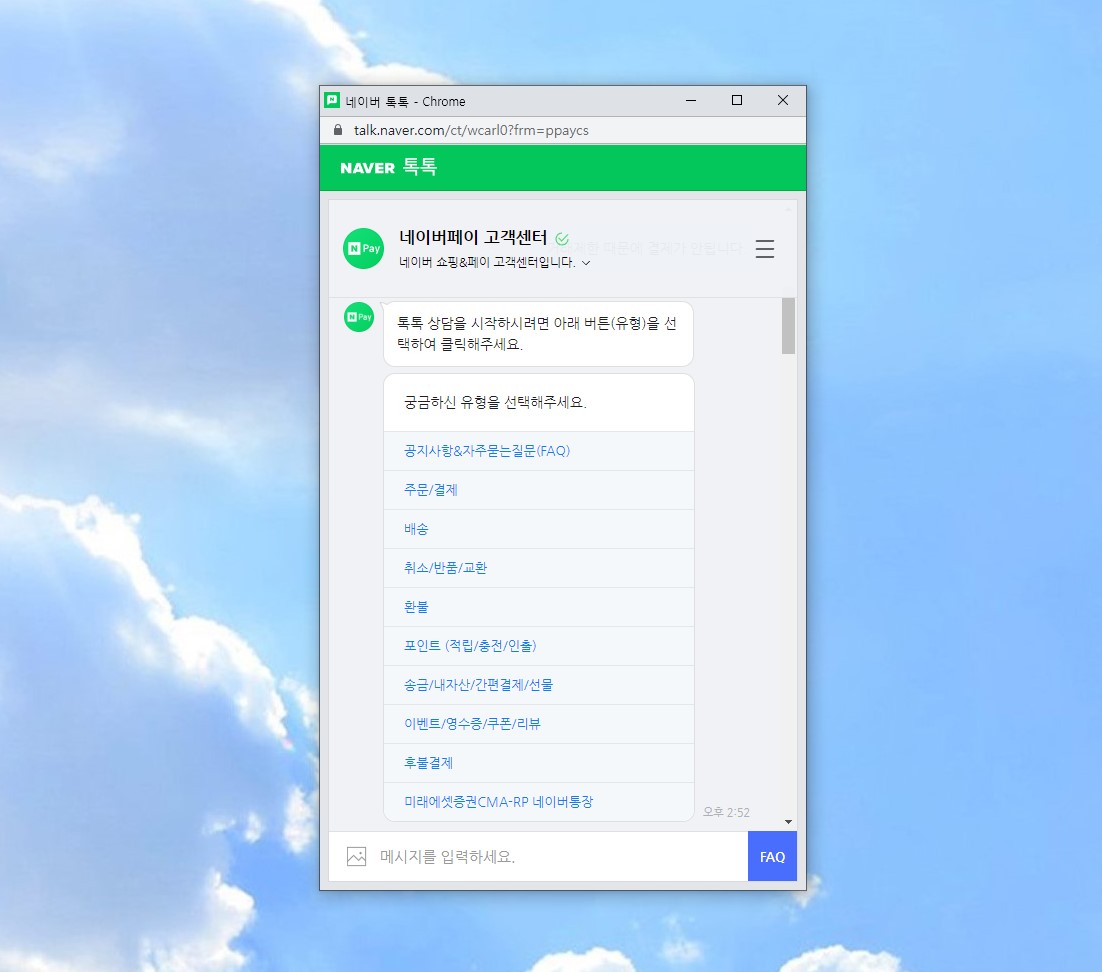
Task: Choose the 배송 category
Action: click(x=539, y=529)
